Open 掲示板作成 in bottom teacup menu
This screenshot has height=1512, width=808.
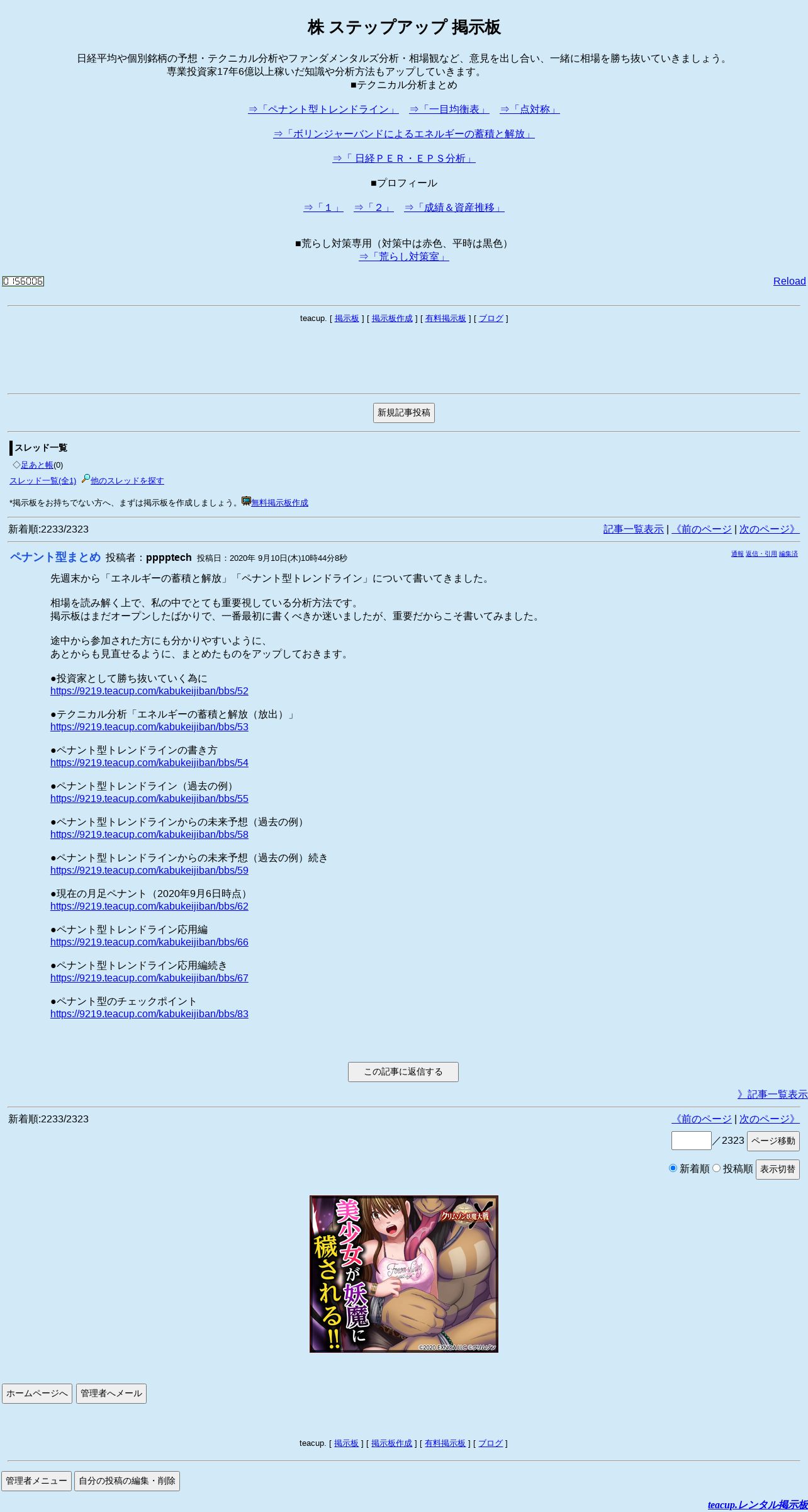tap(391, 1443)
